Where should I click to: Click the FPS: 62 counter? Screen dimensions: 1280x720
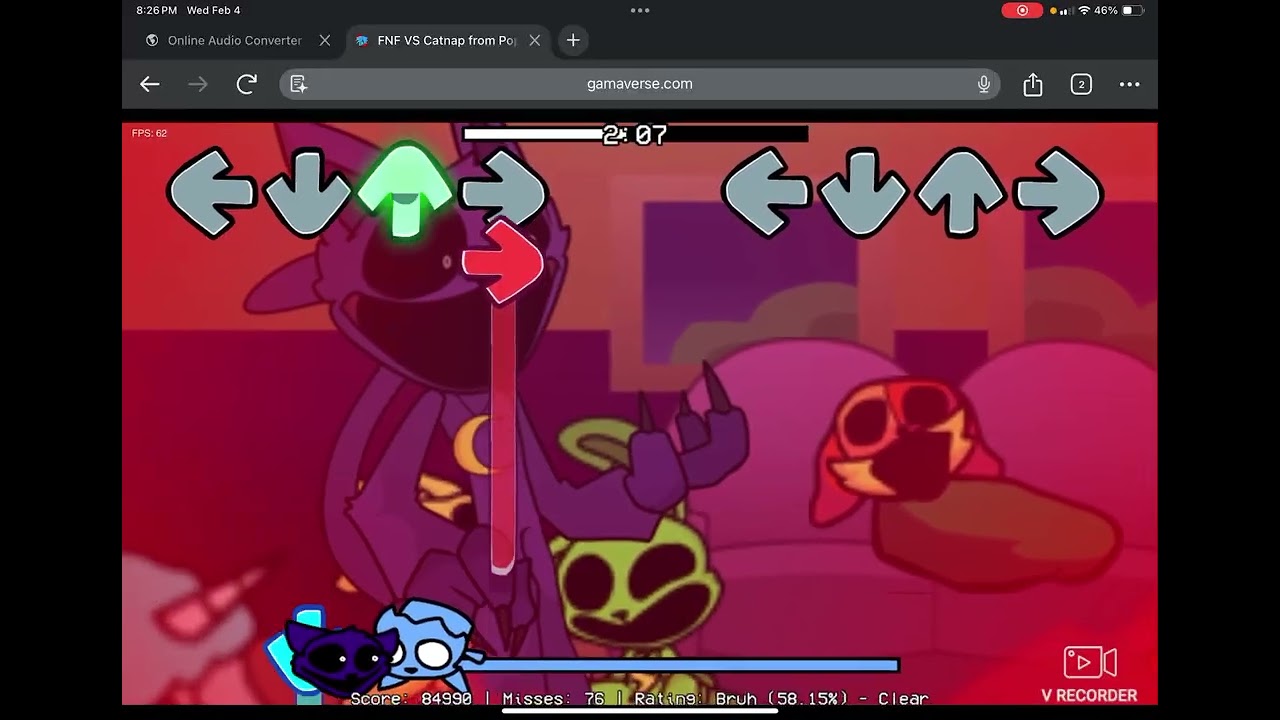tap(149, 133)
